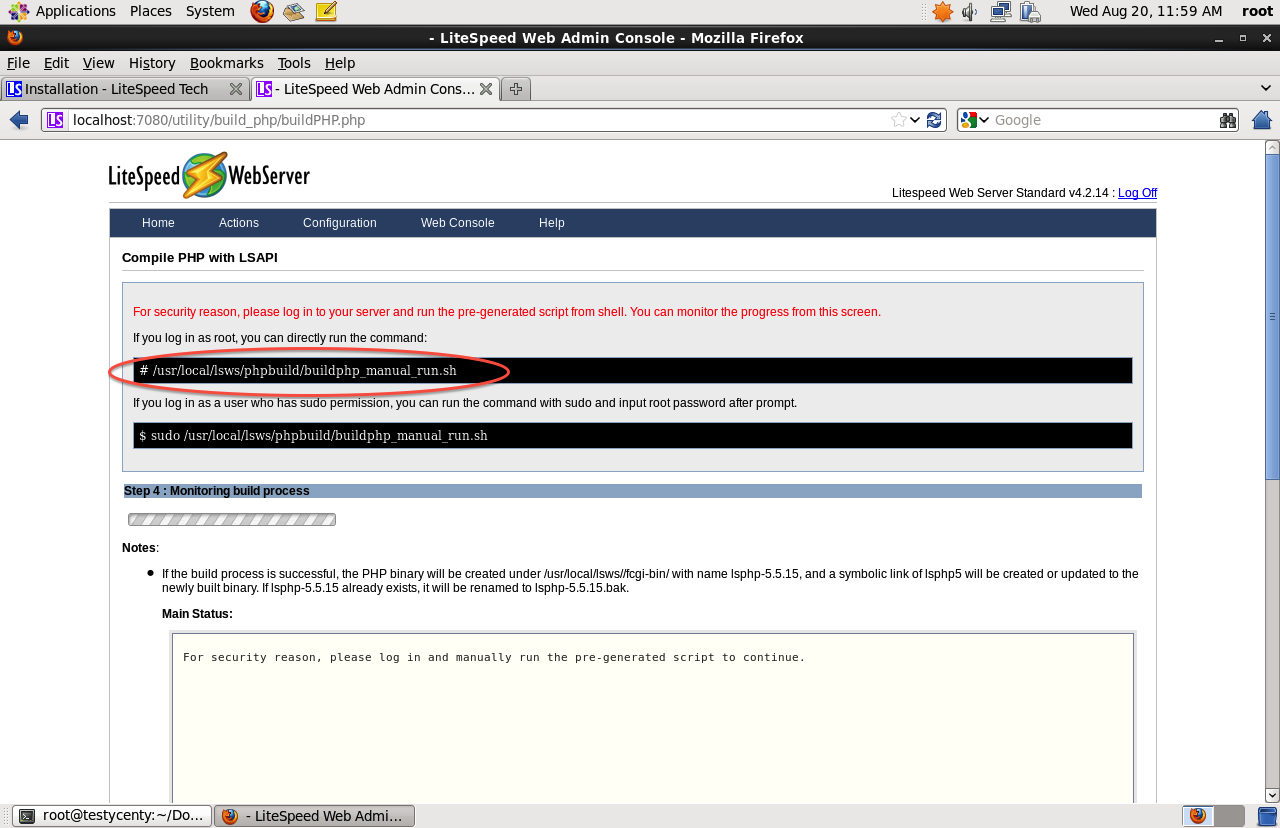The height and width of the screenshot is (828, 1280).
Task: Open the Firefox File menu
Action: pos(18,63)
